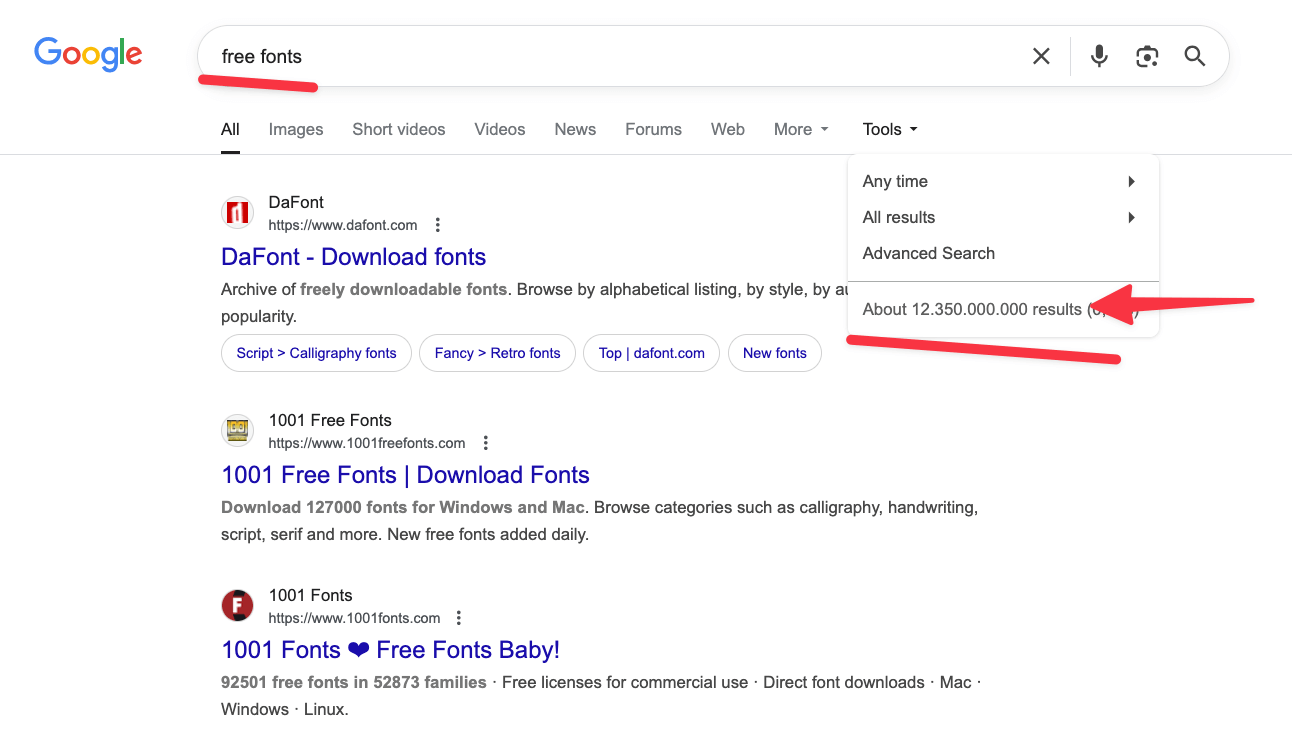The width and height of the screenshot is (1292, 745).
Task: Click 'Top | dafont.com' sitelink chip
Action: point(651,353)
